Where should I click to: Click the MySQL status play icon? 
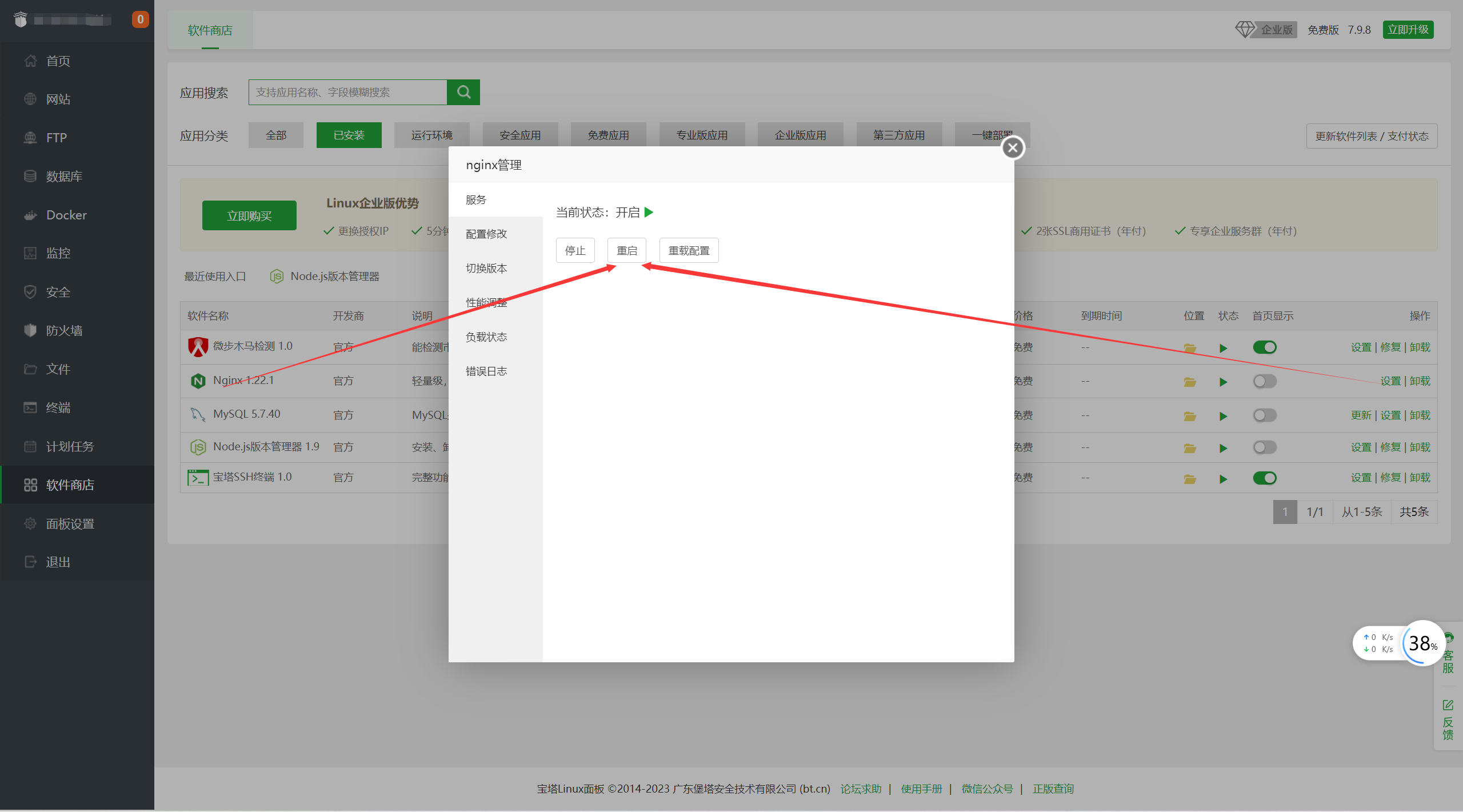pyautogui.click(x=1223, y=416)
